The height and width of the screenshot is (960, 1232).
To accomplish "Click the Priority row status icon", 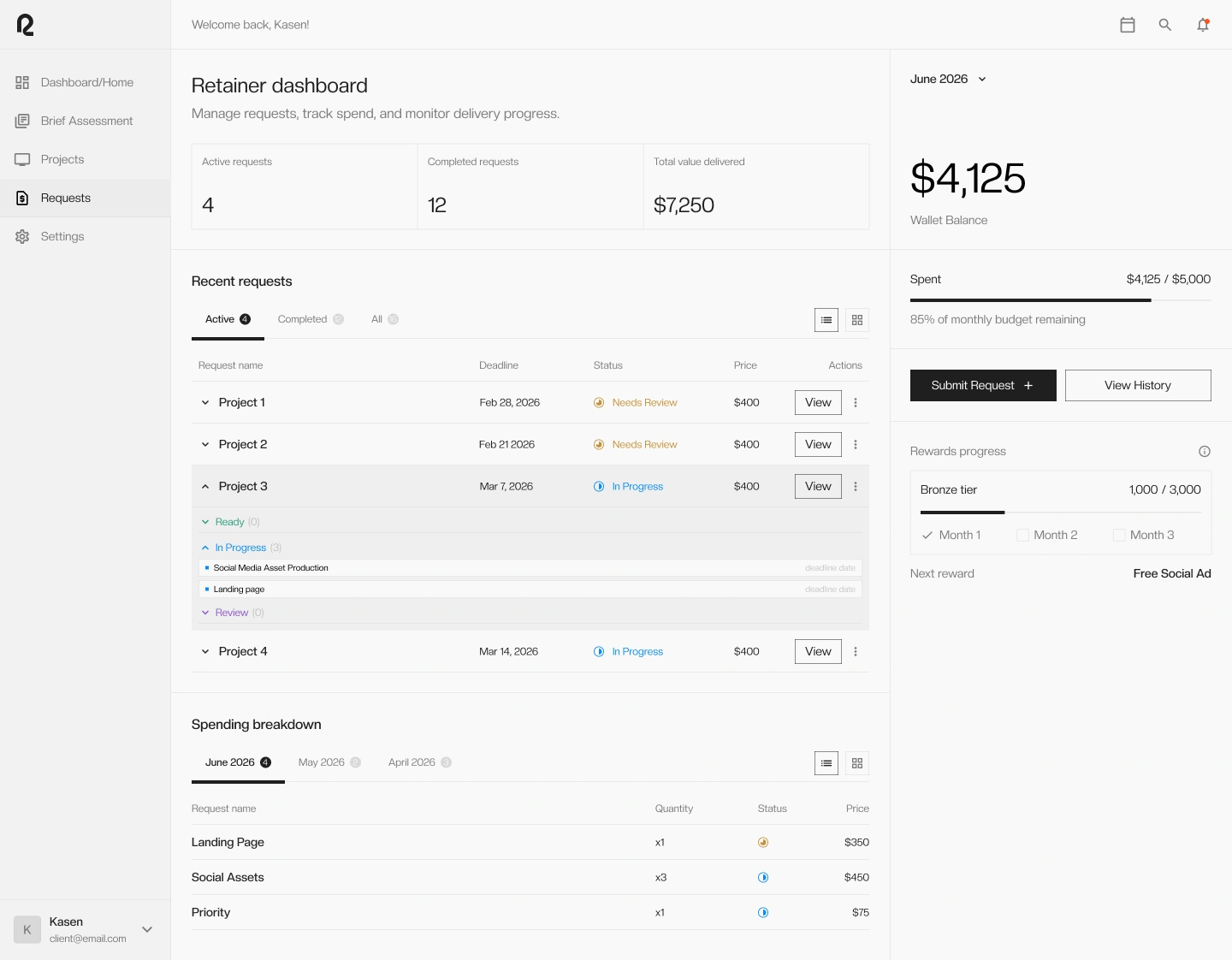I will point(763,913).
